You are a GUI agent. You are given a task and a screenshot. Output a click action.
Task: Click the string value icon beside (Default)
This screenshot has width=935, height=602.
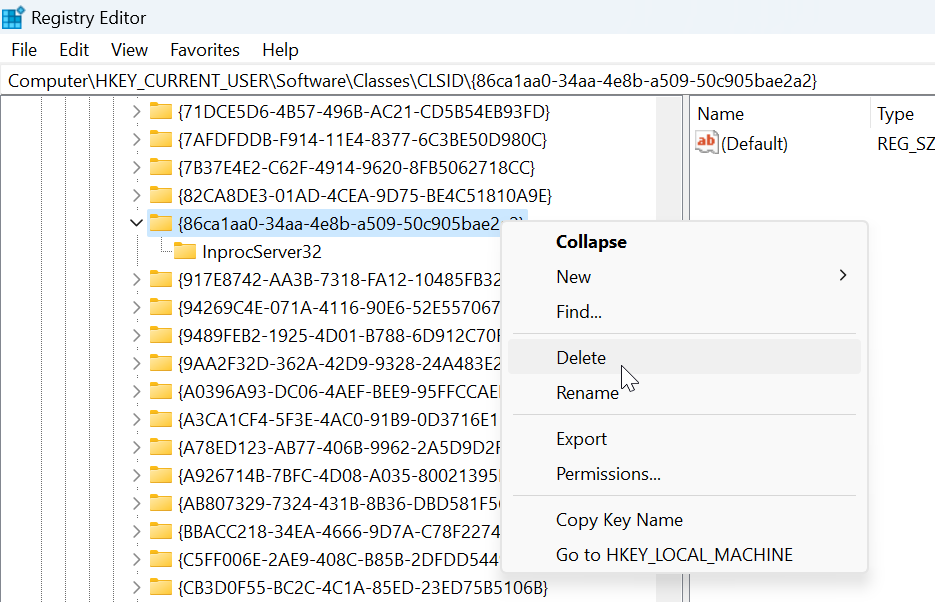click(707, 143)
